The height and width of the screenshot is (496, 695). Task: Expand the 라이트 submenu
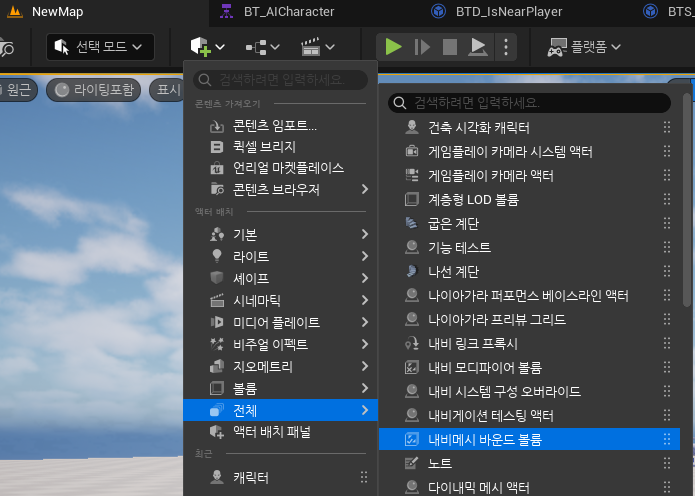point(280,256)
